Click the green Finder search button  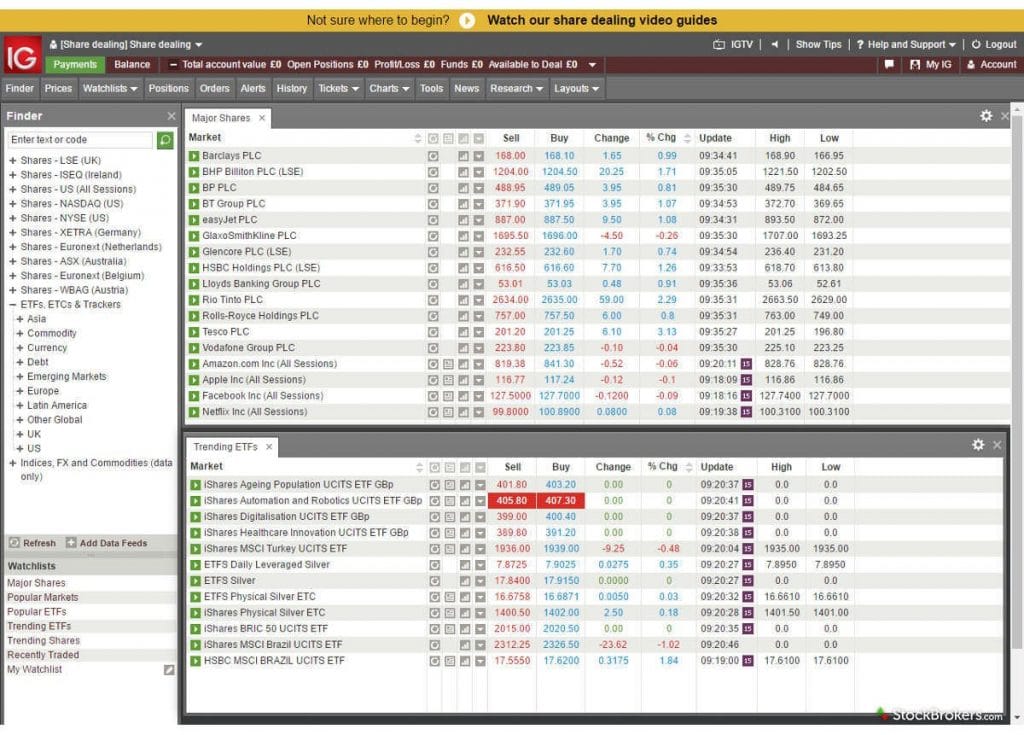coord(165,140)
